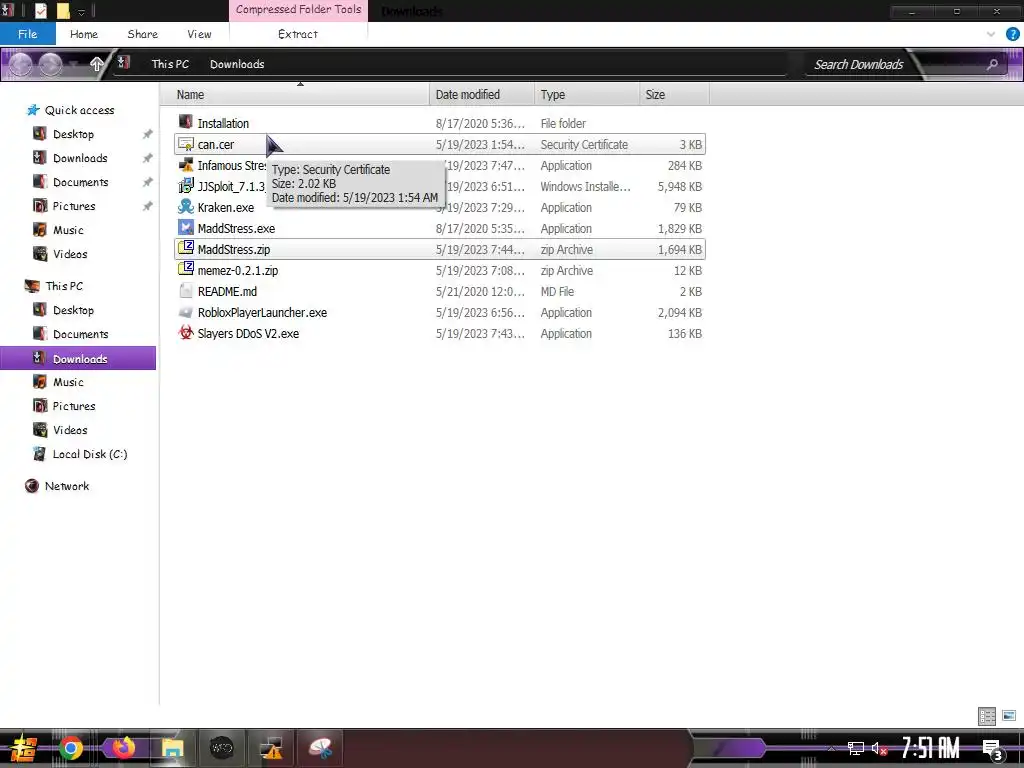Image resolution: width=1024 pixels, height=768 pixels.
Task: Open the Start menu button
Action: point(23,748)
